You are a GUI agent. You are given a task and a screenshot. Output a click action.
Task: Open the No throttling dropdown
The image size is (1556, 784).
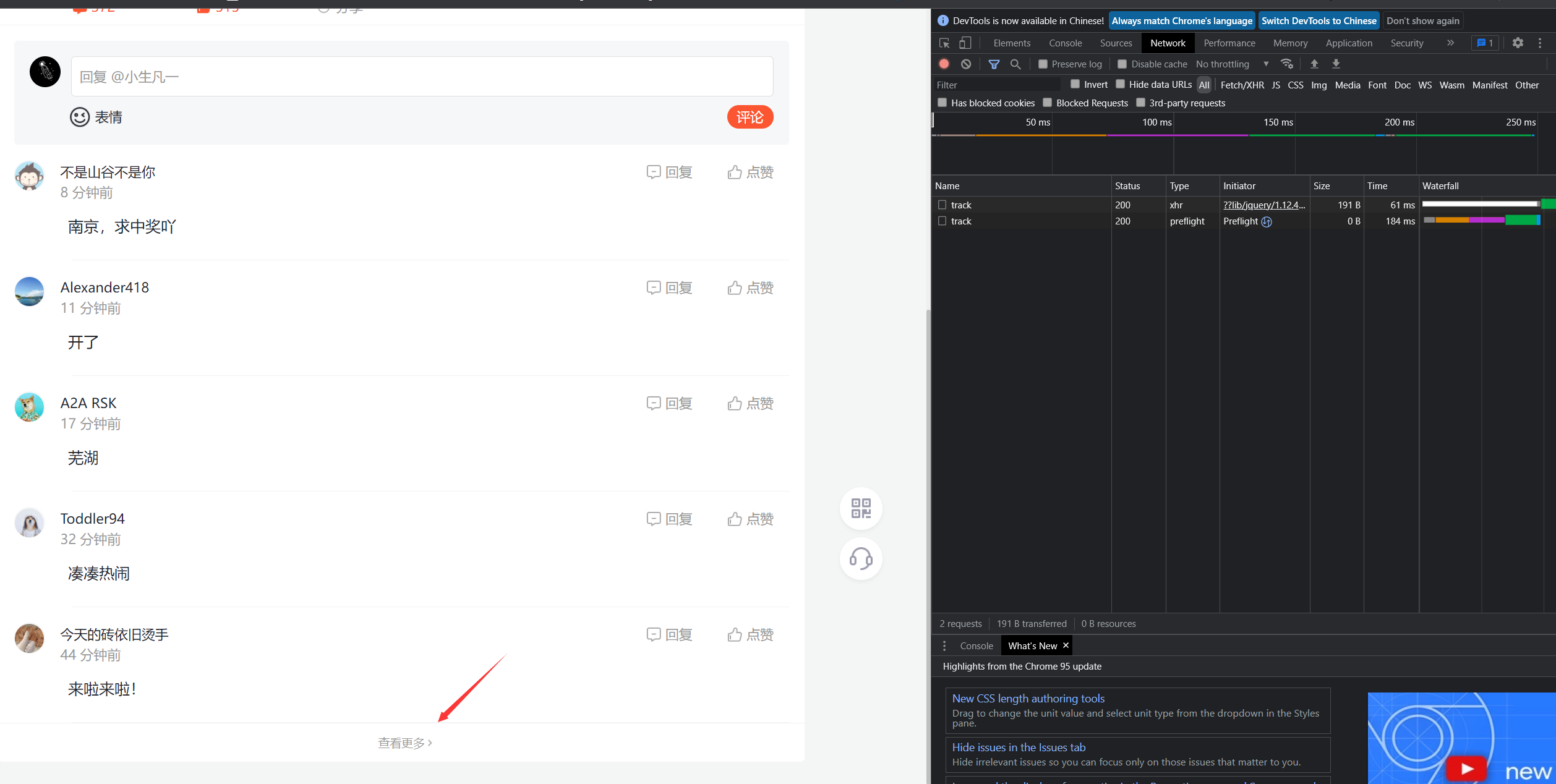(1231, 64)
